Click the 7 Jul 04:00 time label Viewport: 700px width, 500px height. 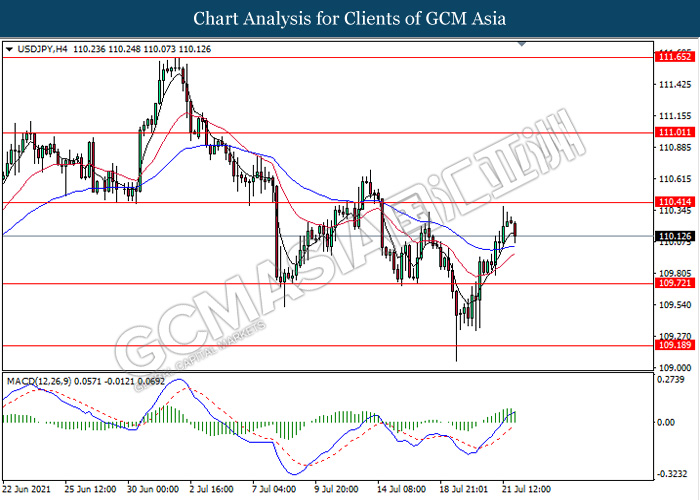pos(274,489)
